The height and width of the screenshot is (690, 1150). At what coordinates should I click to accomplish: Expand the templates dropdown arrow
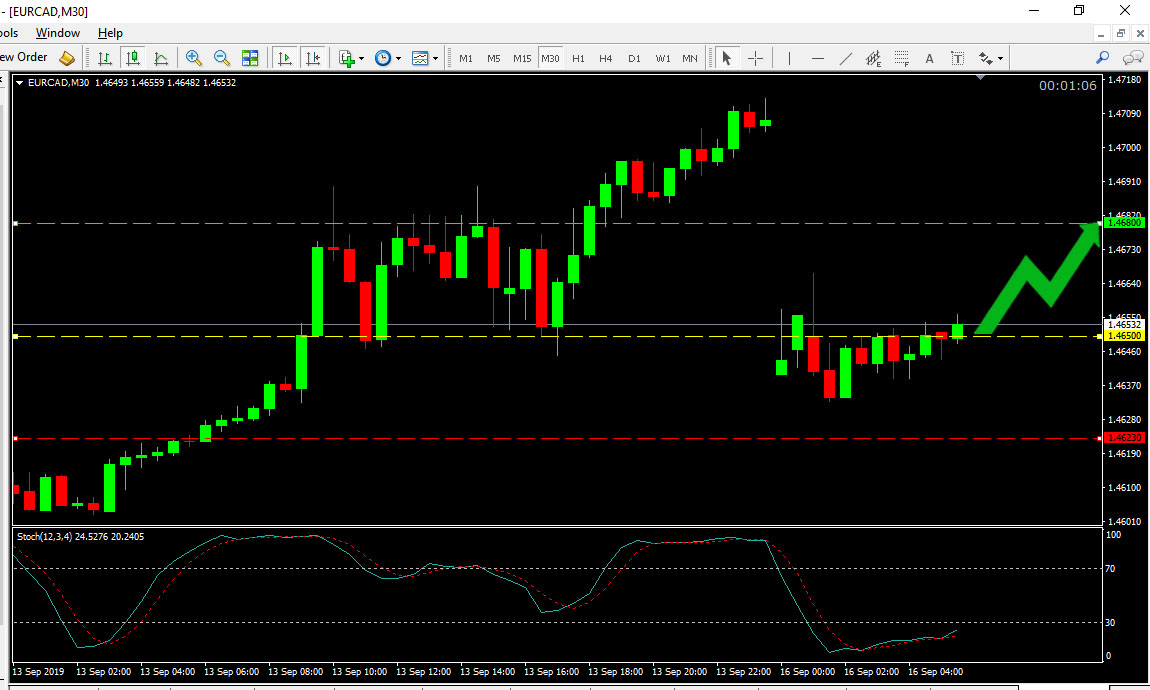(436, 59)
